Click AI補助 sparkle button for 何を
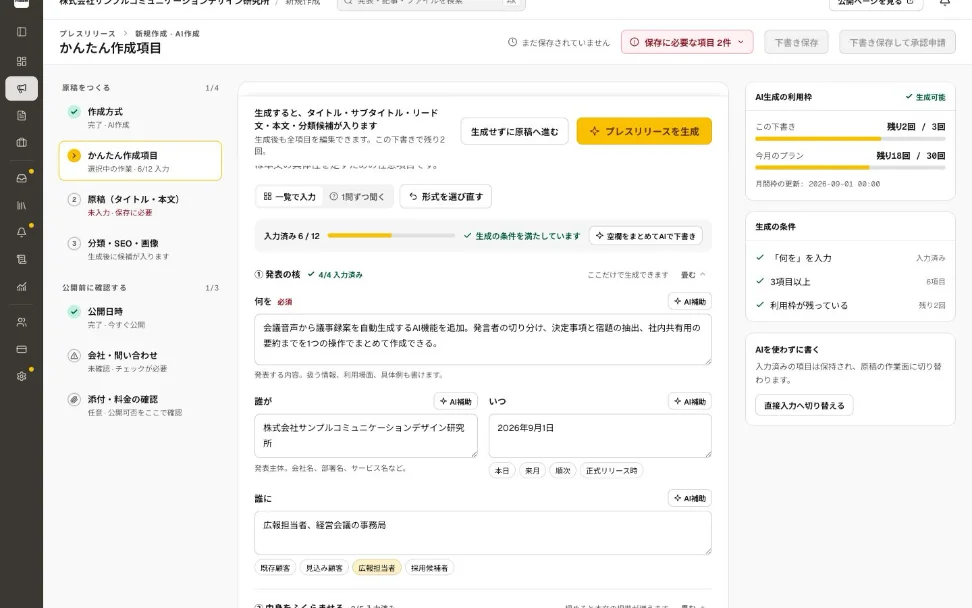This screenshot has height=608, width=972. (689, 301)
